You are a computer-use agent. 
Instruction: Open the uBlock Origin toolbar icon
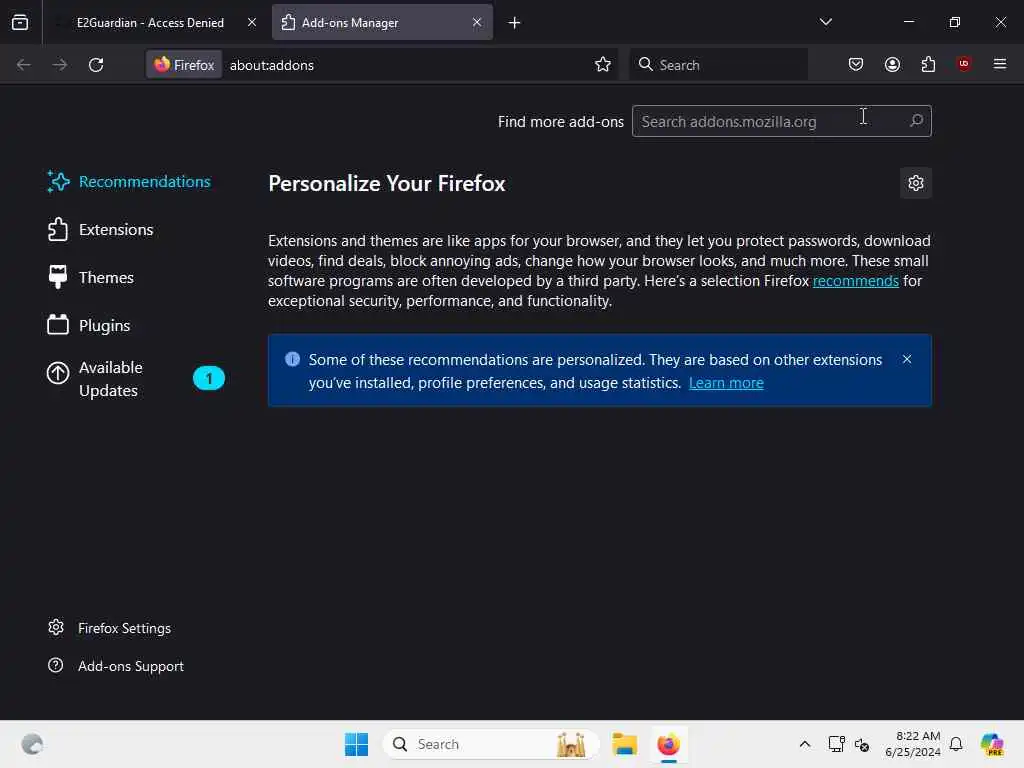(x=964, y=64)
